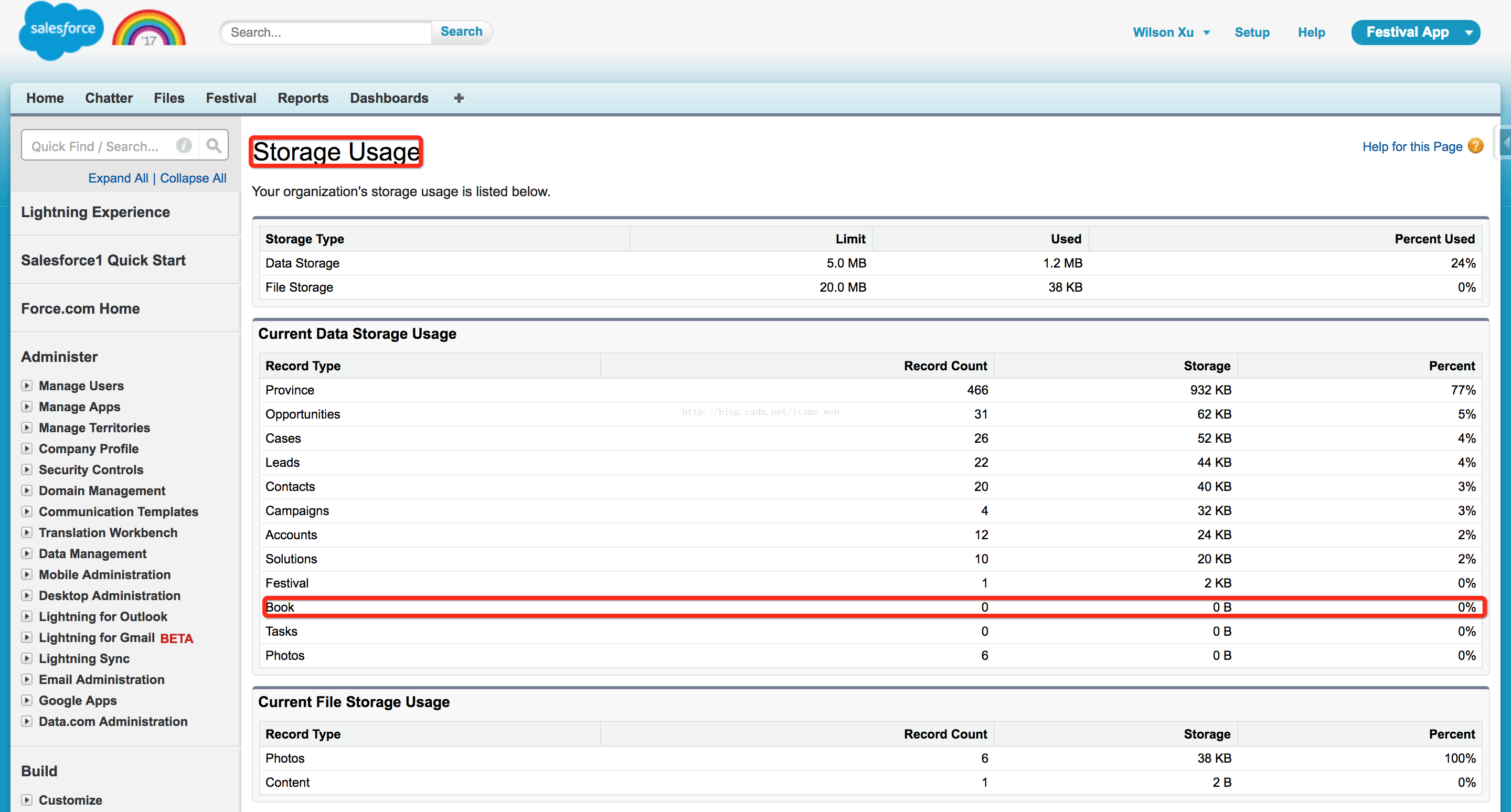Click the plus icon to add new tab
The height and width of the screenshot is (812, 1511).
point(459,97)
